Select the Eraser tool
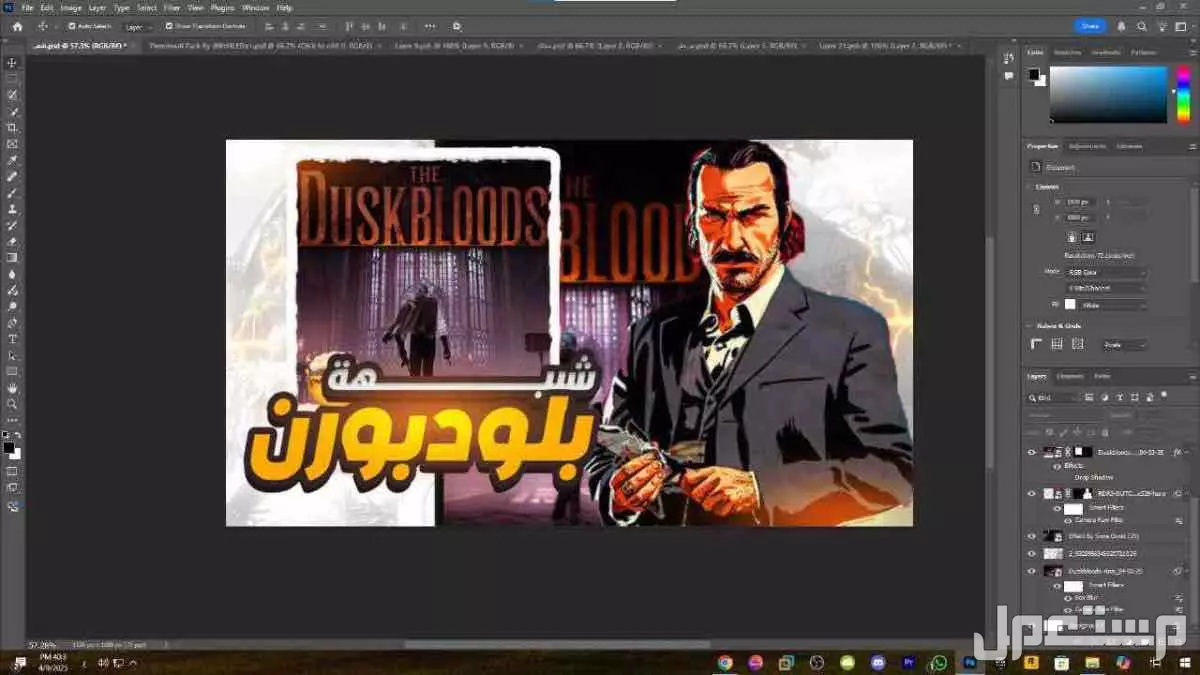 tap(12, 241)
